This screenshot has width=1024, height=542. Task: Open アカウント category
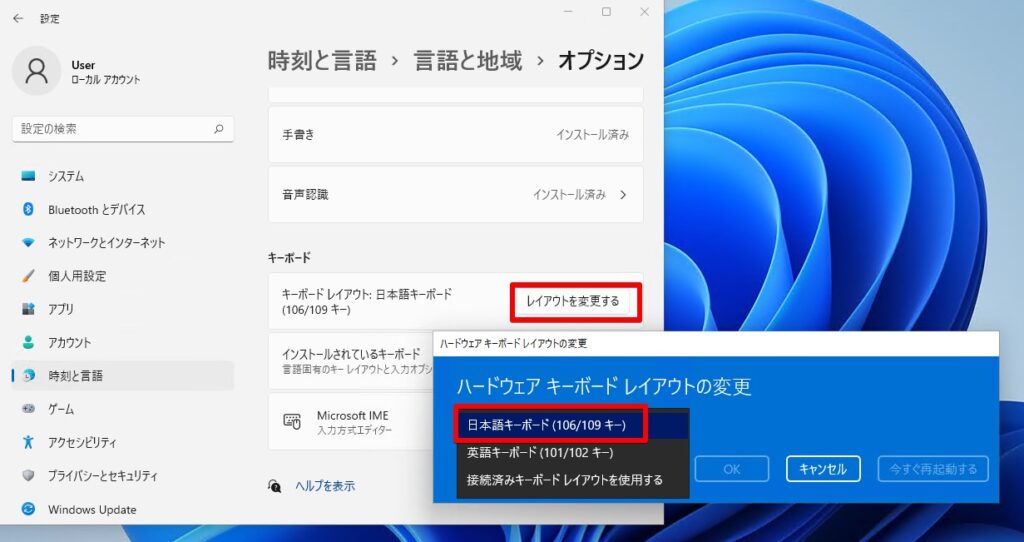(x=123, y=343)
